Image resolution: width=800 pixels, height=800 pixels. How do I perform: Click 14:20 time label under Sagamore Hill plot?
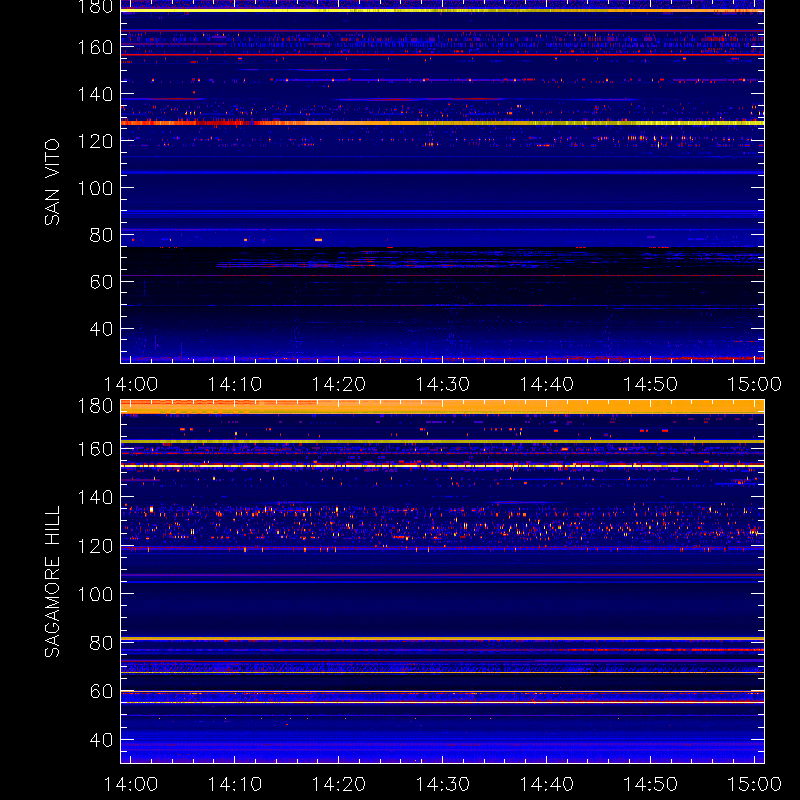(339, 784)
